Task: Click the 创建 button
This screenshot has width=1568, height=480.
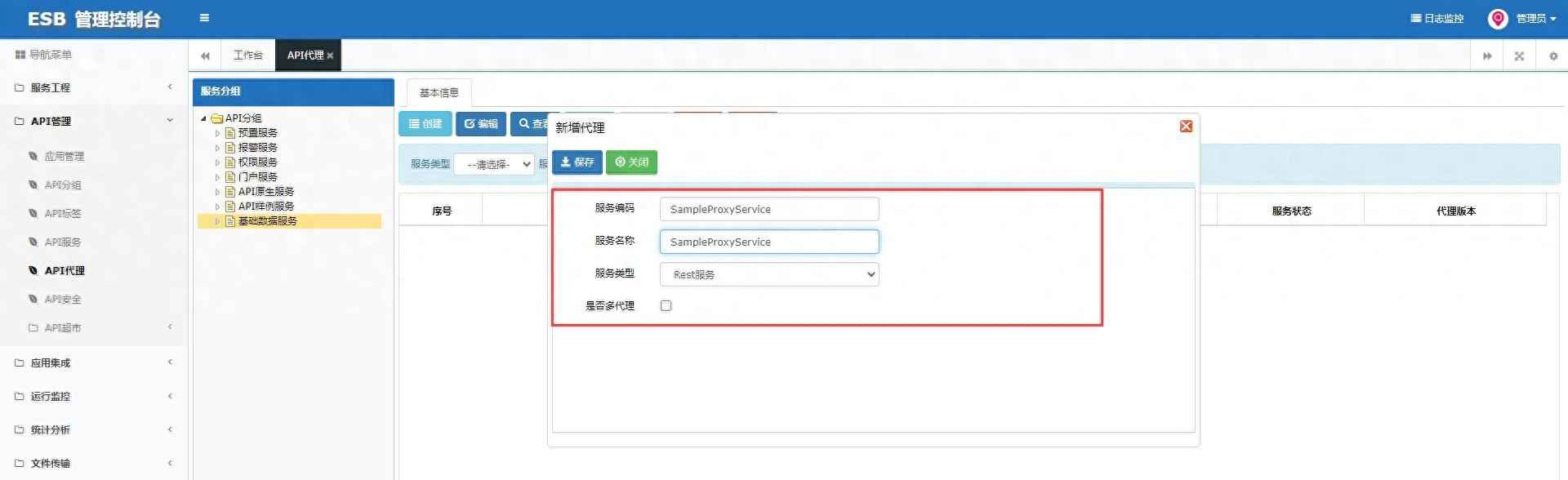Action: [x=425, y=124]
